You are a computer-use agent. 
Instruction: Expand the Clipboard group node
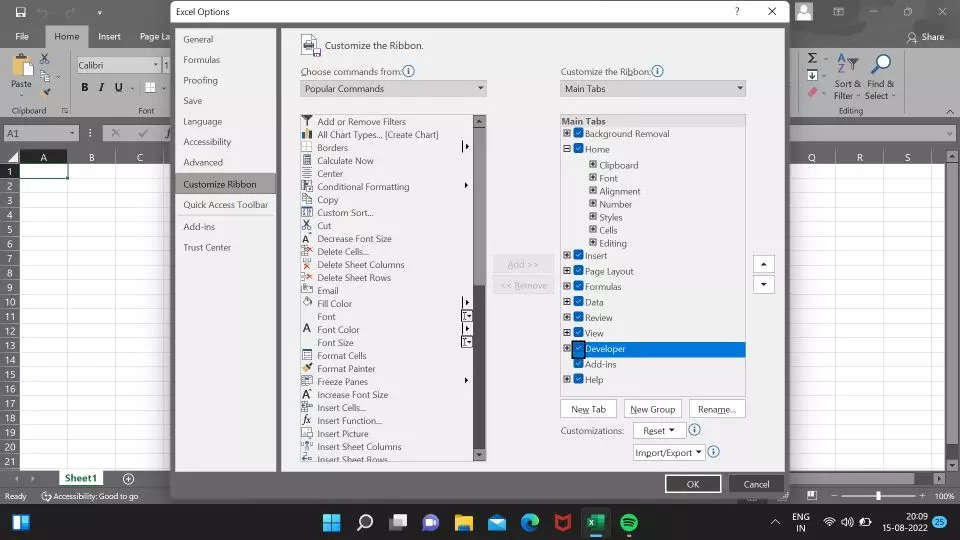[593, 164]
